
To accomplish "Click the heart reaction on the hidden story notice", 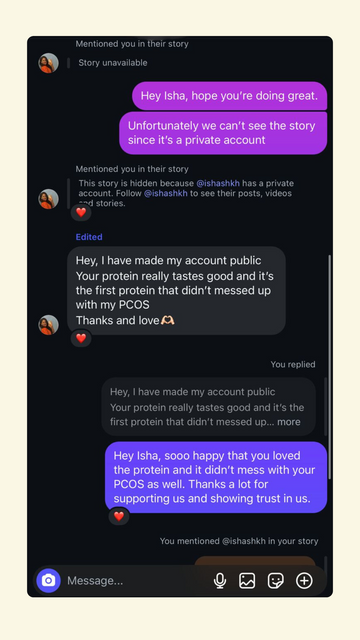I will [81, 212].
